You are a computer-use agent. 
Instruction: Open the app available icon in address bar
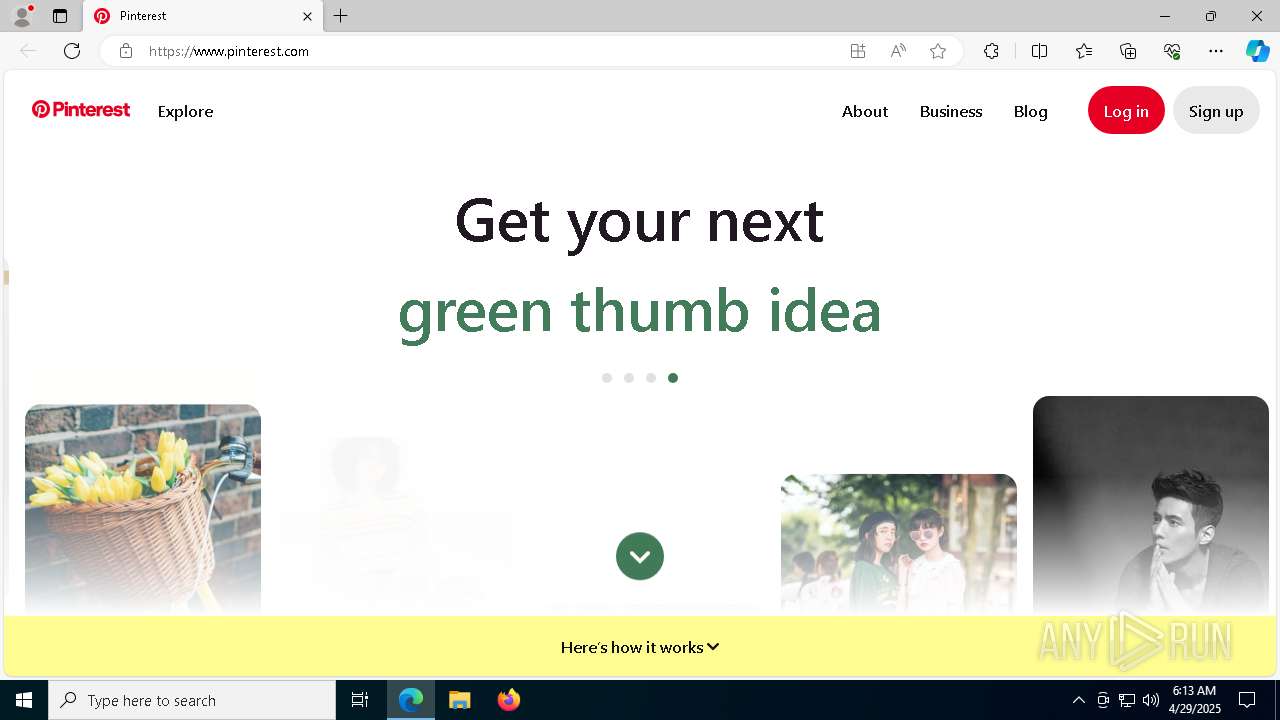(858, 51)
